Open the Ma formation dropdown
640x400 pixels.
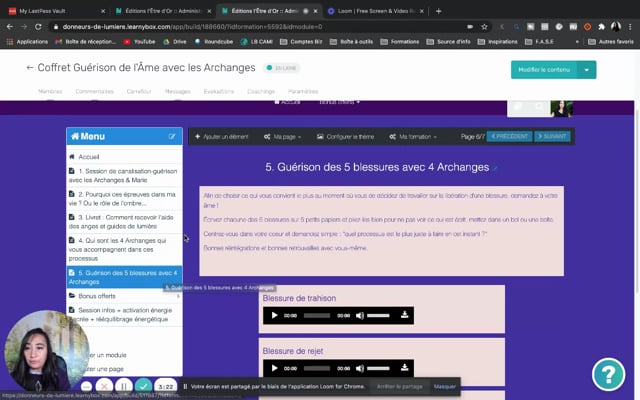tap(413, 137)
